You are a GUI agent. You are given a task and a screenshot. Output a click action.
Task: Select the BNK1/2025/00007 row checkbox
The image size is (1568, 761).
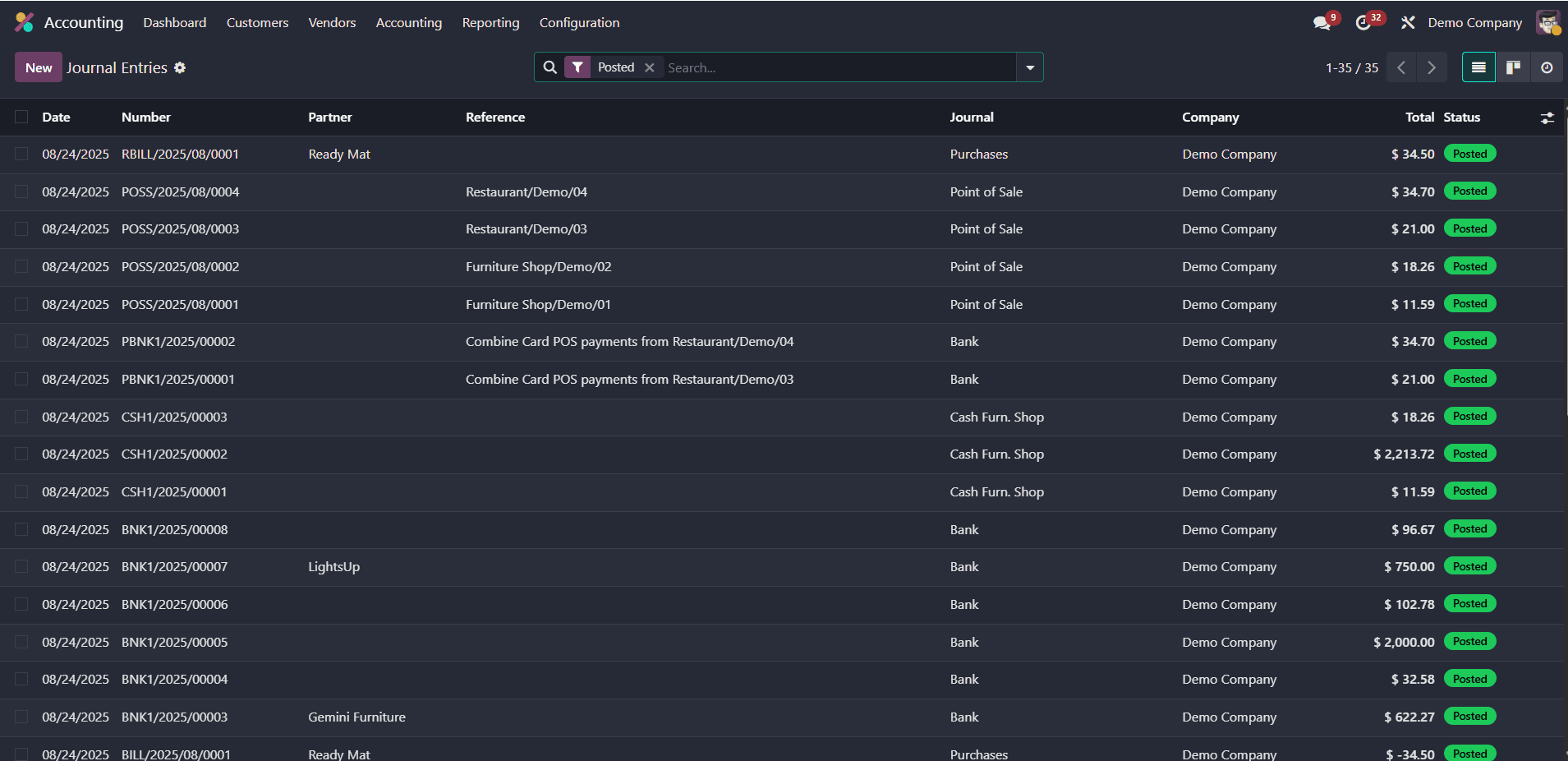21,567
